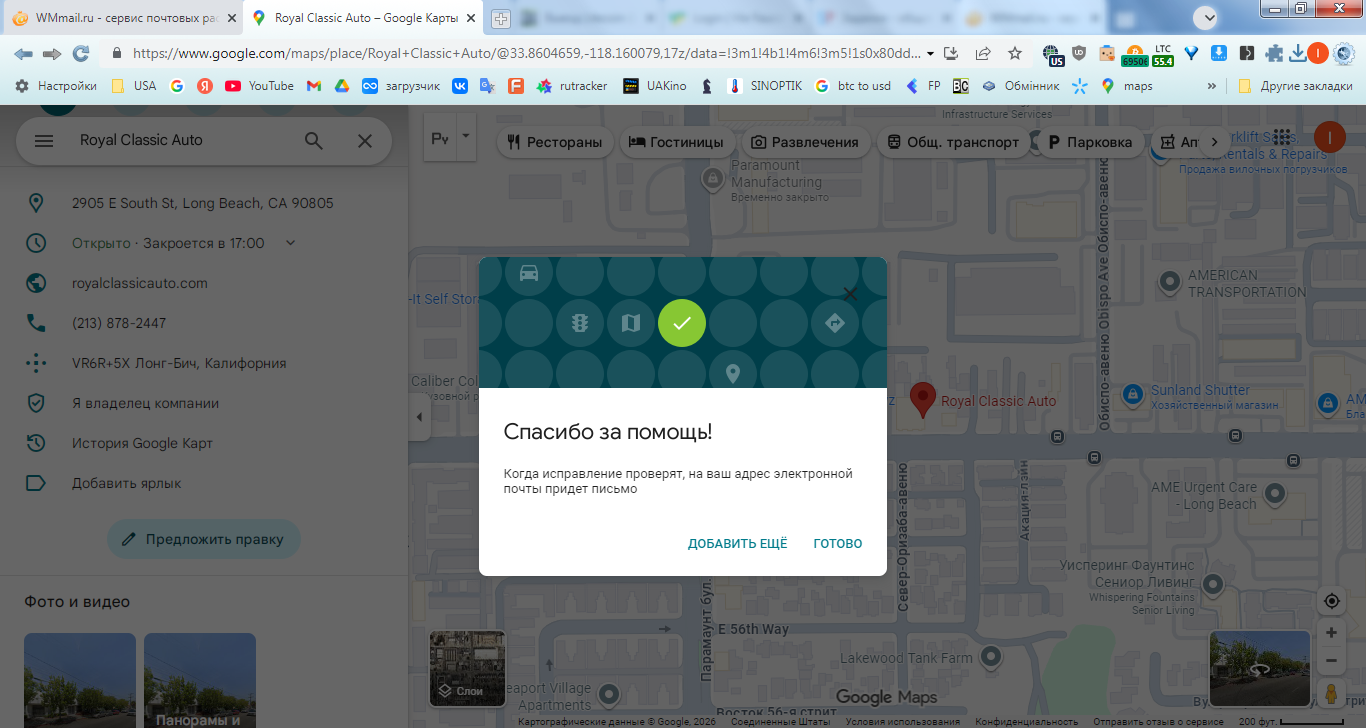Image resolution: width=1366 pixels, height=728 pixels.
Task: Open the address bar dropdown arrow
Action: tap(931, 53)
